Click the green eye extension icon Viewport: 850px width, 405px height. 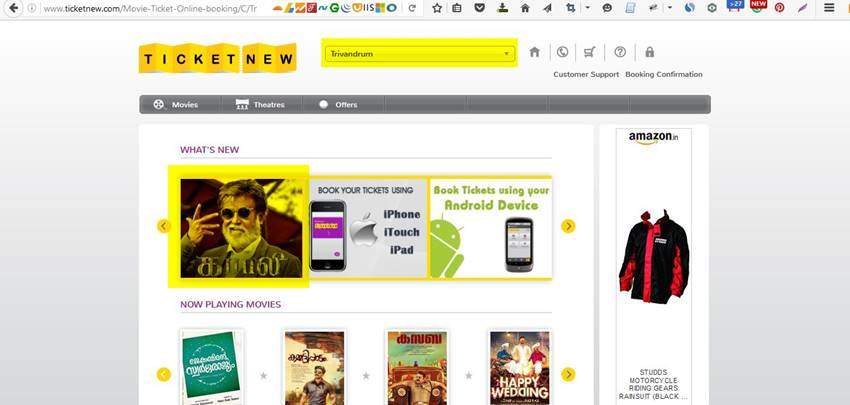tap(712, 8)
